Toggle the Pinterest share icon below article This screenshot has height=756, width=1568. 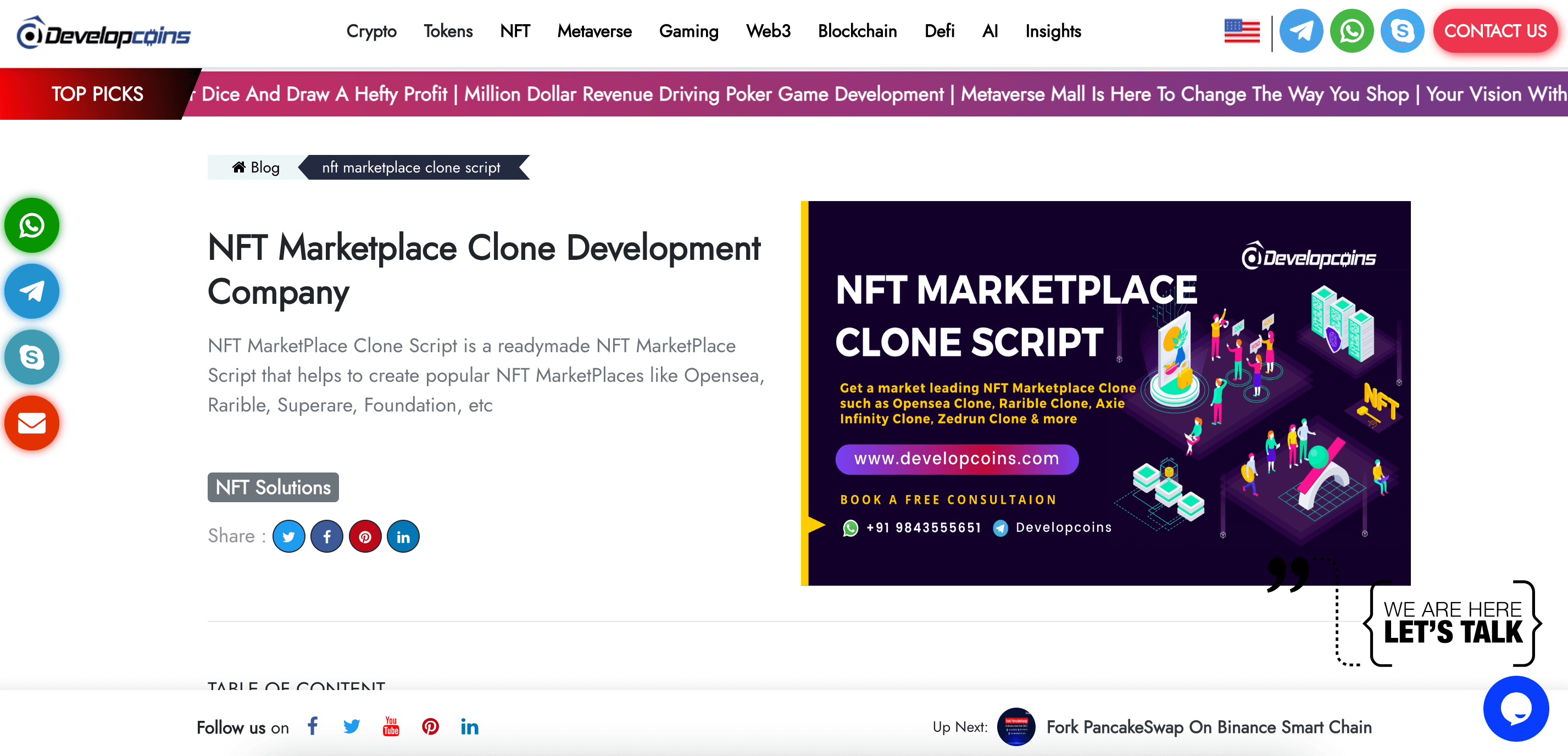click(365, 536)
